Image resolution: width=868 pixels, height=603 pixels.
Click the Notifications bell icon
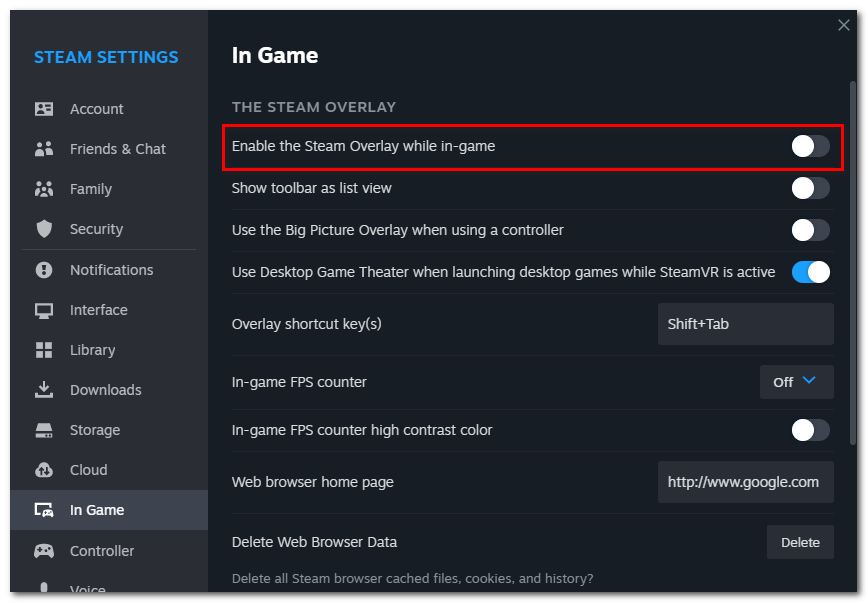pyautogui.click(x=45, y=269)
